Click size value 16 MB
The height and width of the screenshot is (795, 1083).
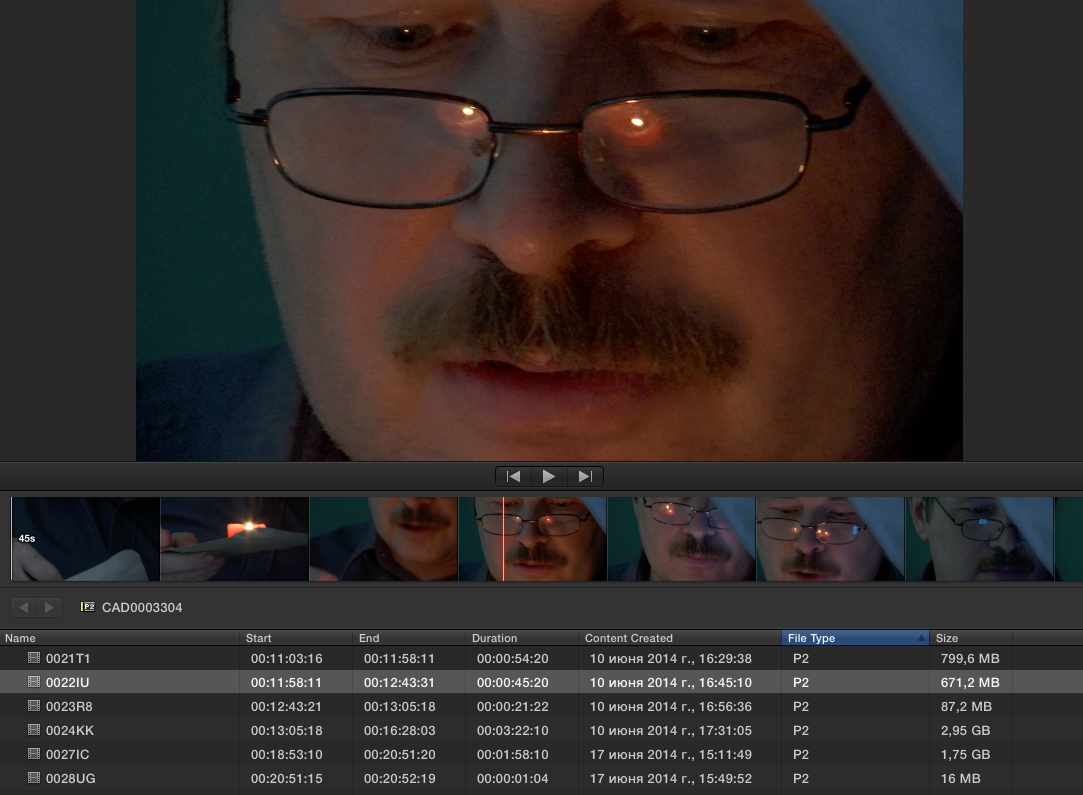[x=960, y=778]
